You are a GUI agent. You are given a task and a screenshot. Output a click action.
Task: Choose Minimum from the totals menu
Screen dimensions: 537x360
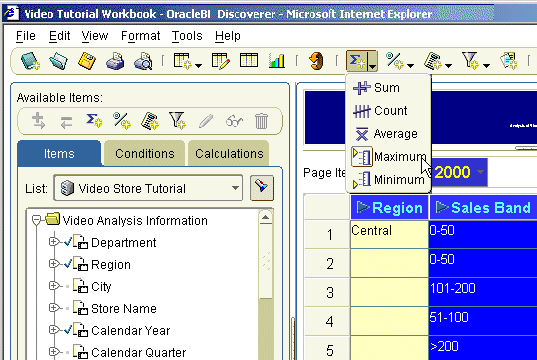point(388,179)
